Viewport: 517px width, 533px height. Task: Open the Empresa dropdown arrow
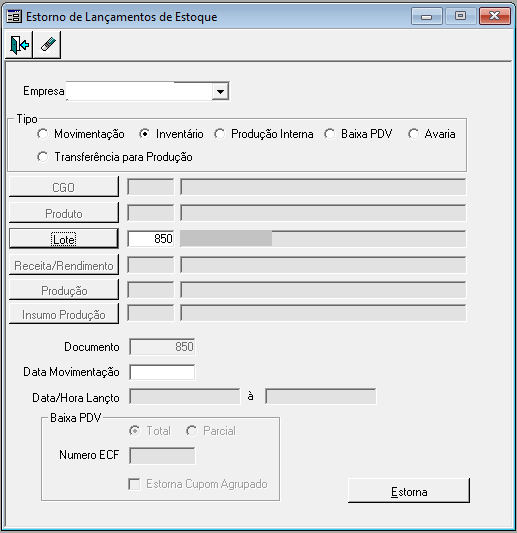coord(220,91)
